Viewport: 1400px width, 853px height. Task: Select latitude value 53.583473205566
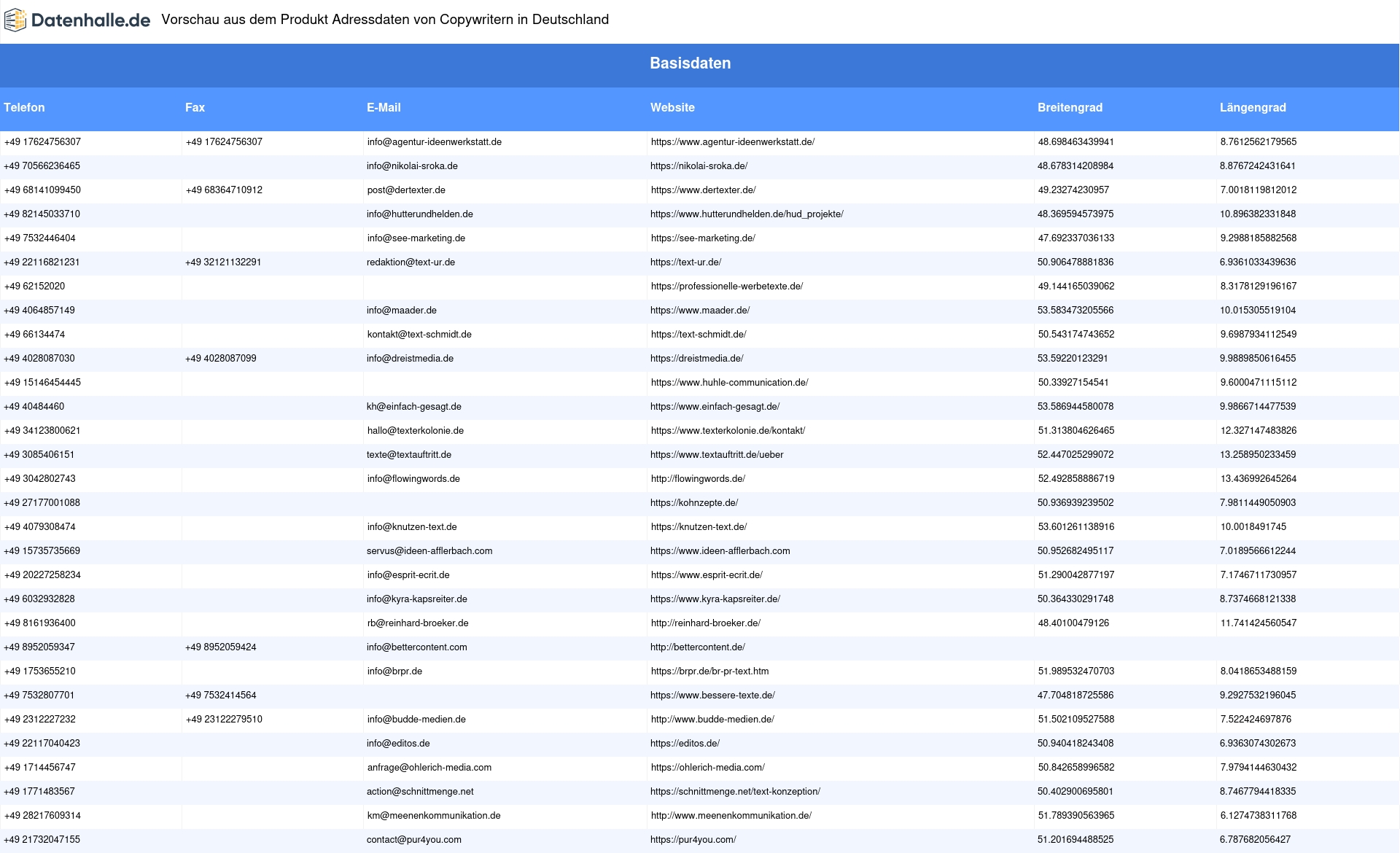click(1076, 311)
